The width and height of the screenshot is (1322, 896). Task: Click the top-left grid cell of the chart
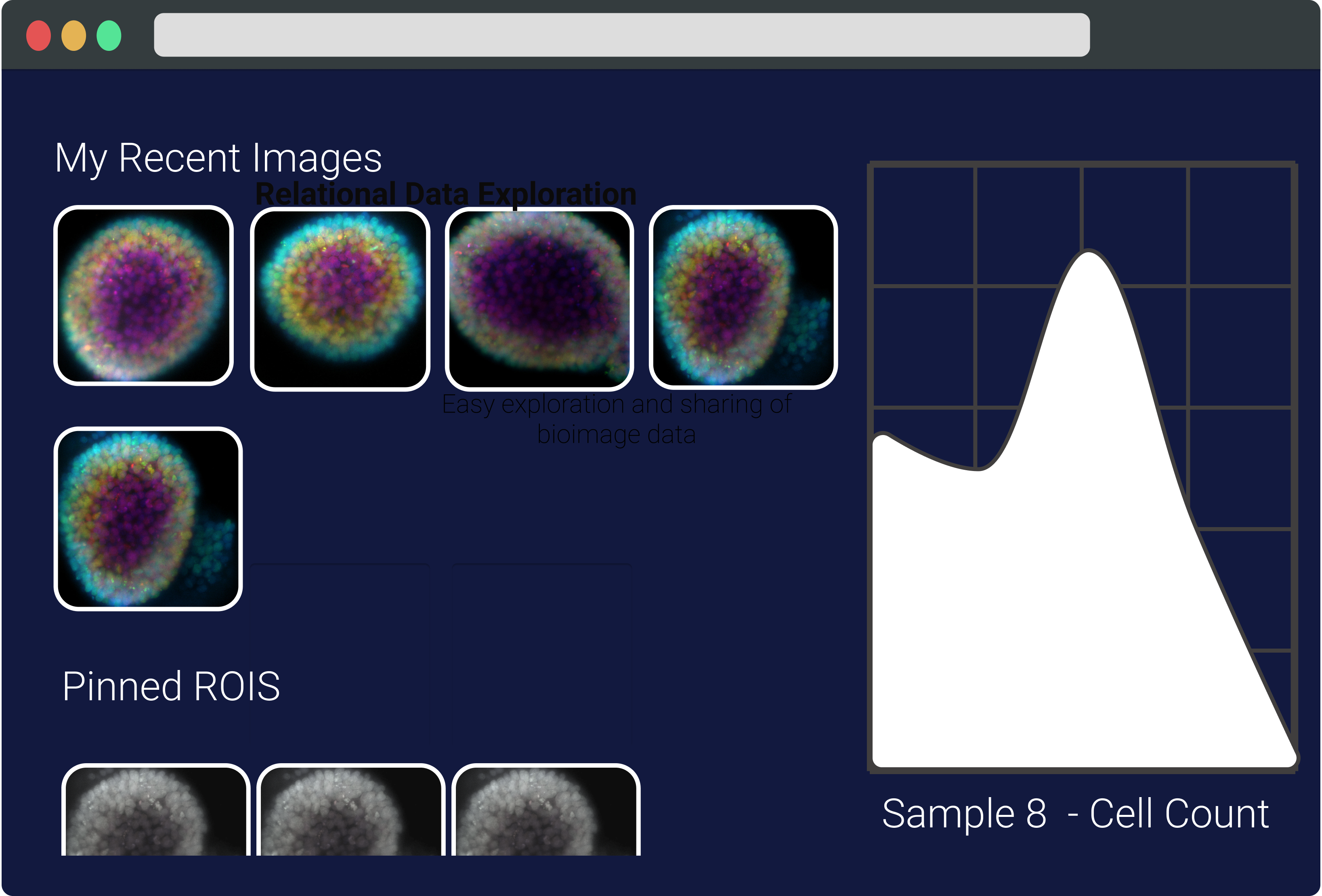tap(924, 226)
